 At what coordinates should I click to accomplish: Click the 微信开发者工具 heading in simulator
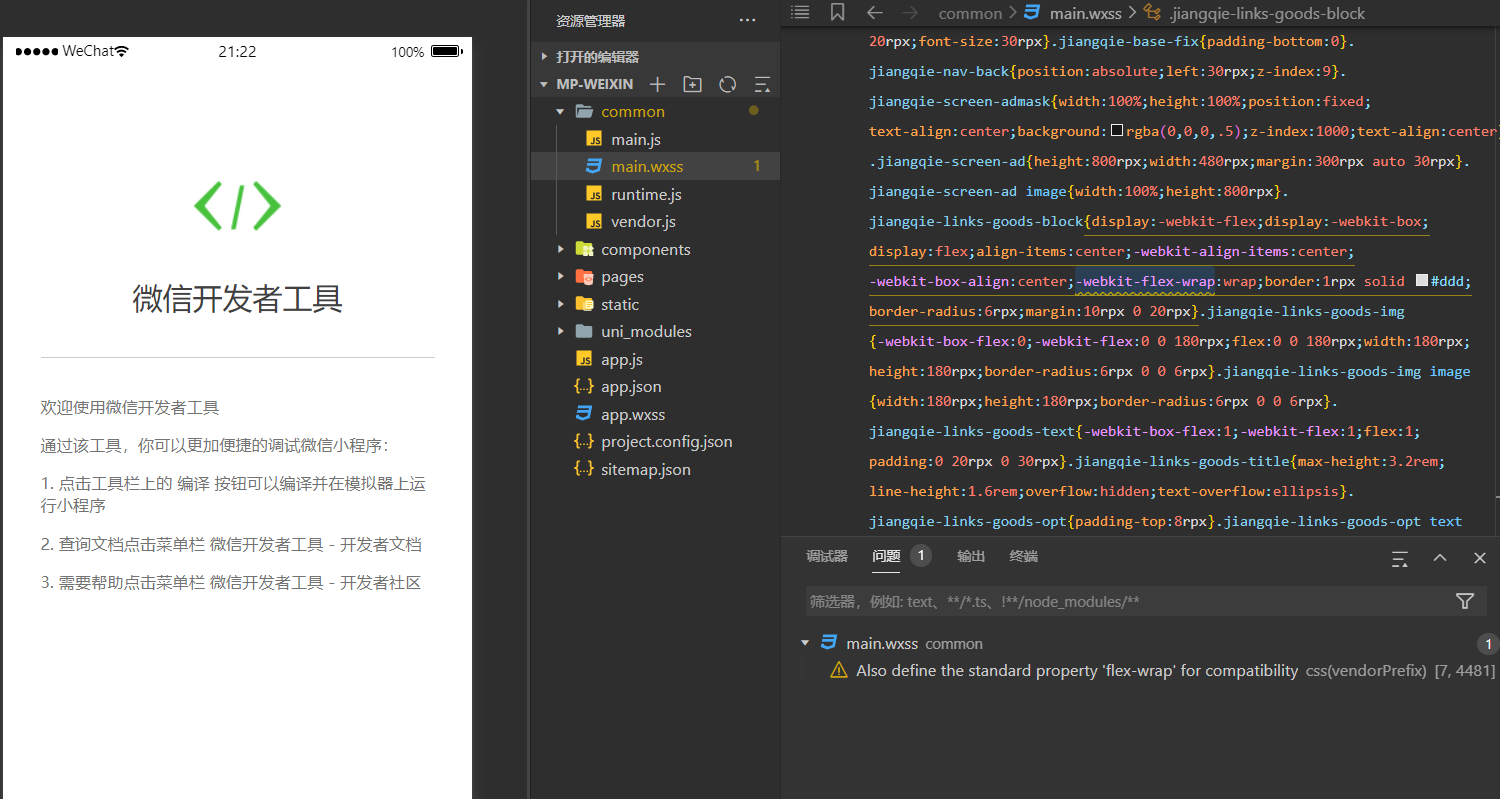point(238,298)
